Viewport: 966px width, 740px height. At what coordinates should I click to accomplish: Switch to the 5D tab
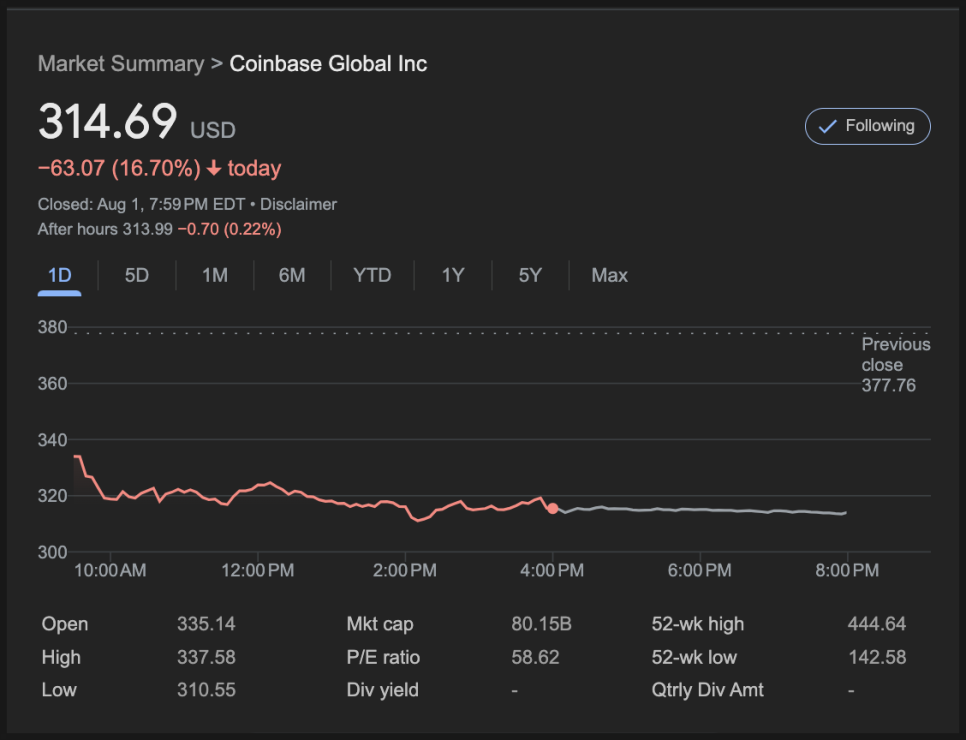[x=137, y=275]
